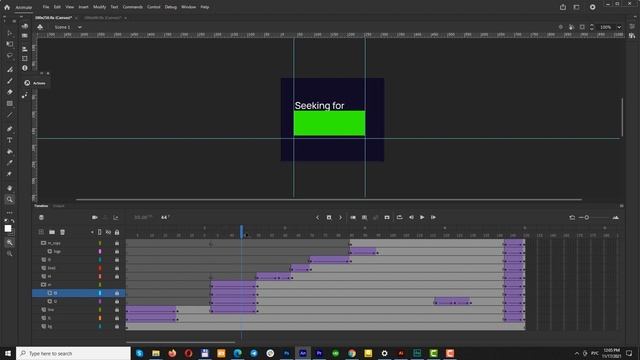Click the layer depth icon in timeline header

116,218
